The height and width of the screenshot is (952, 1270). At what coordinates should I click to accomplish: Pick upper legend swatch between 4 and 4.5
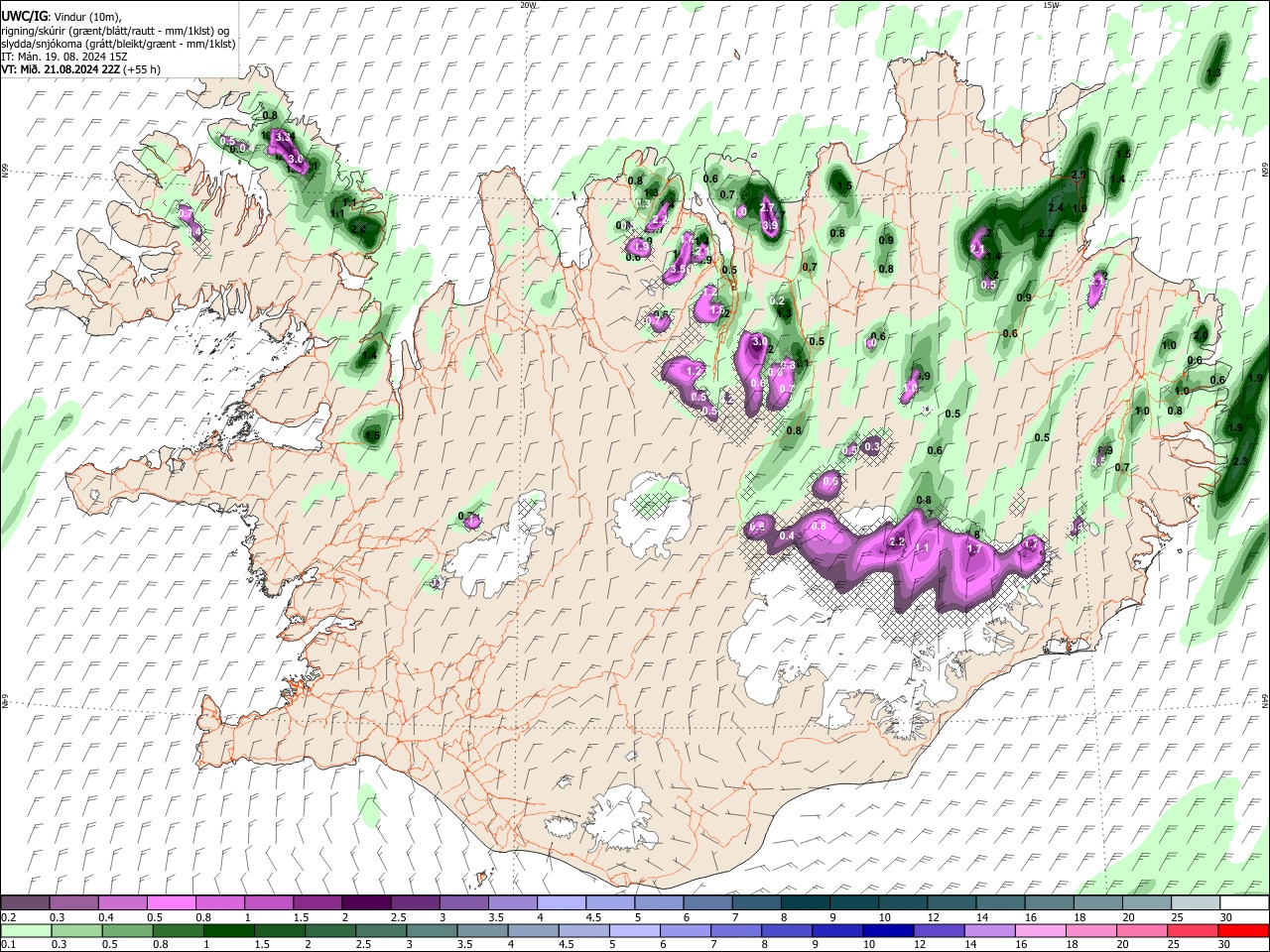(x=562, y=903)
